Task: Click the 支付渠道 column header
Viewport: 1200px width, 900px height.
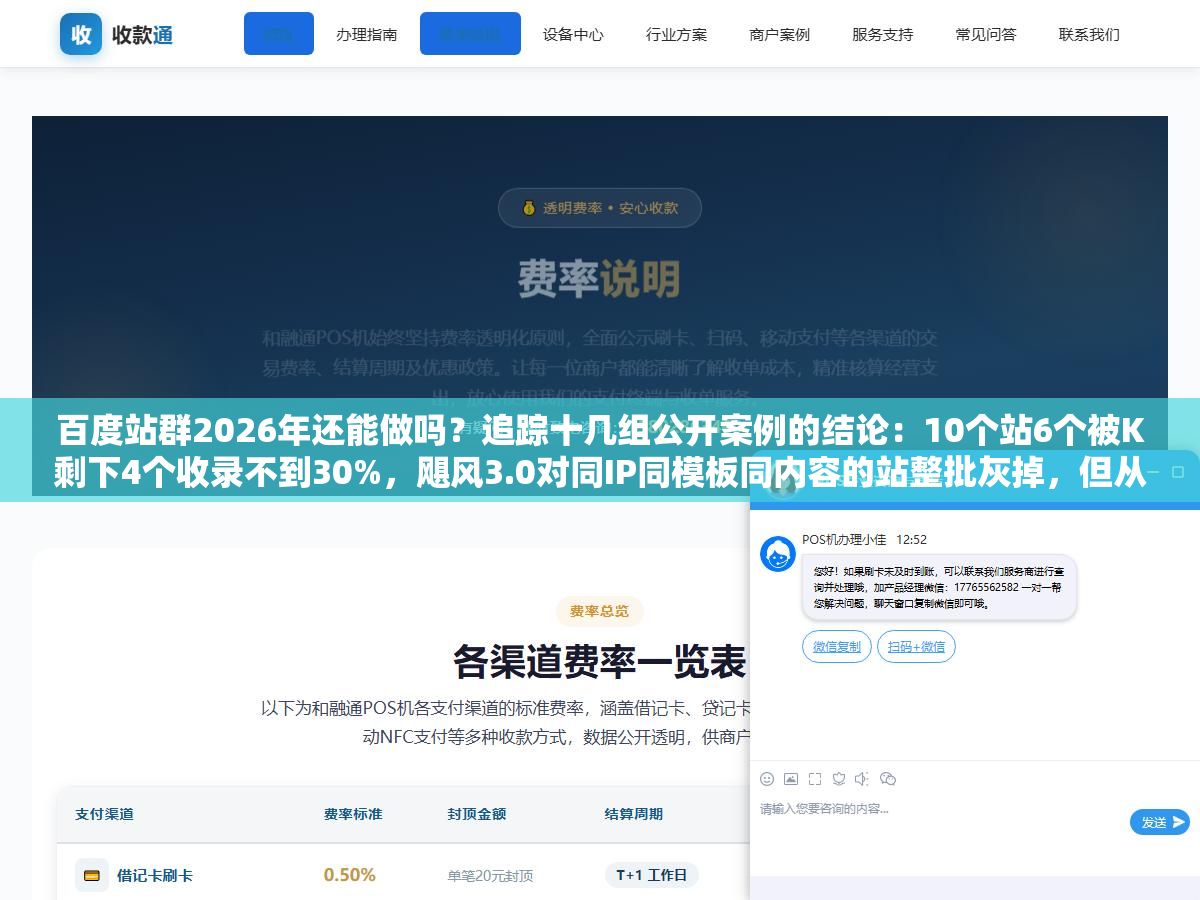Action: [104, 814]
